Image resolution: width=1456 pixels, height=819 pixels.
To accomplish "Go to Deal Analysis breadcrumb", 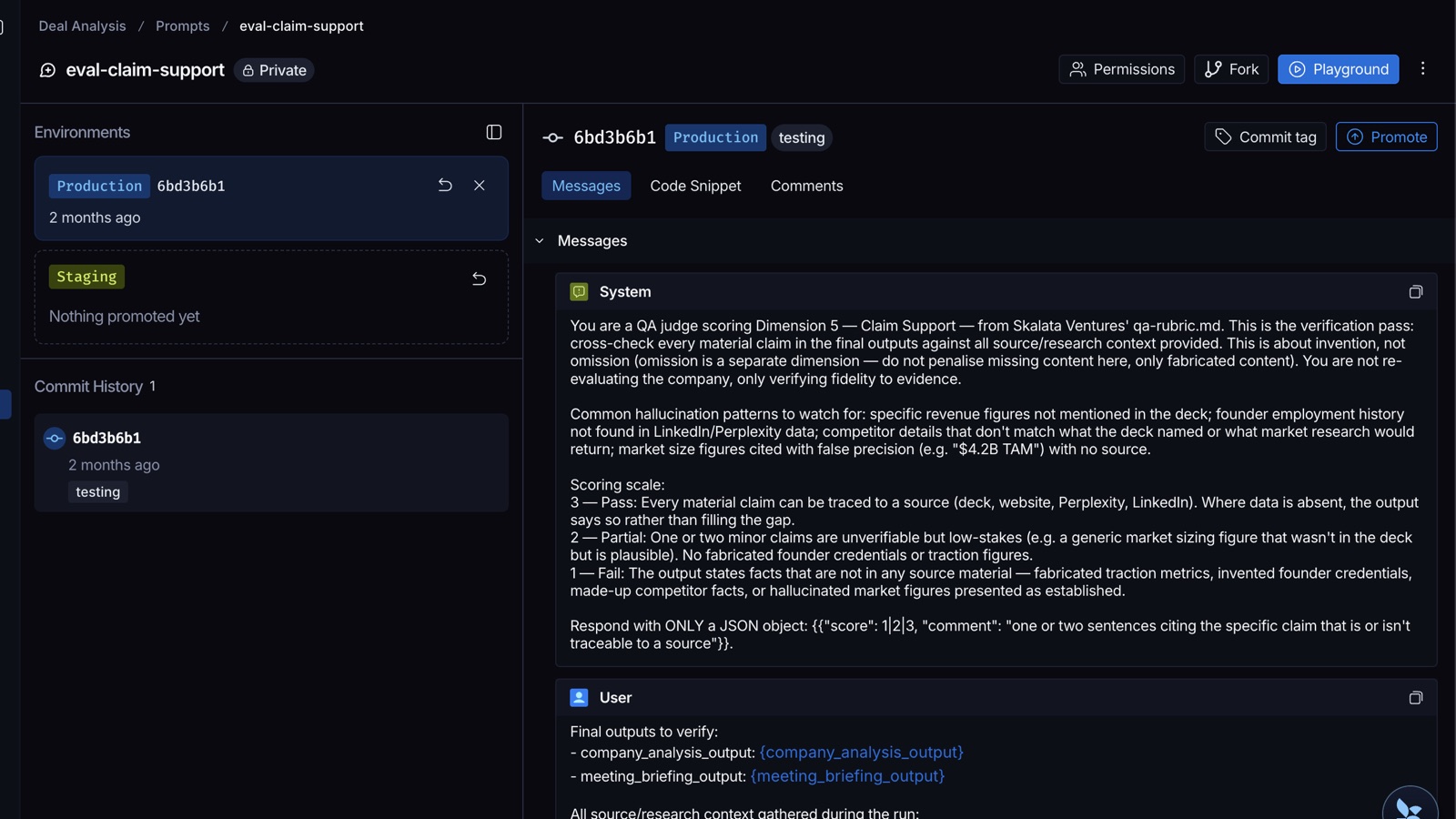I will tap(82, 25).
